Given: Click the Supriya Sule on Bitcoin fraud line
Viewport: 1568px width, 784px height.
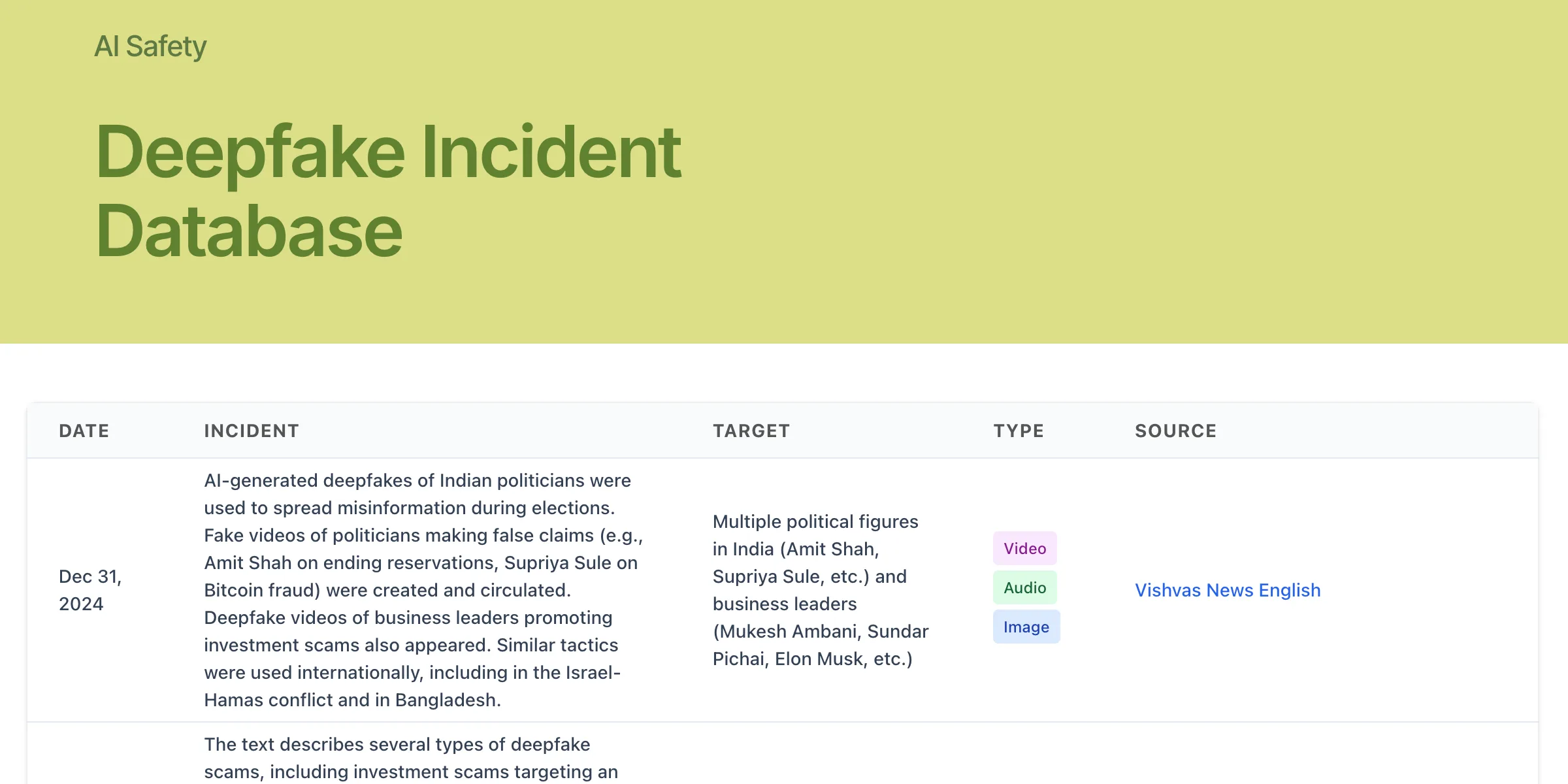Looking at the screenshot, I should (x=570, y=563).
